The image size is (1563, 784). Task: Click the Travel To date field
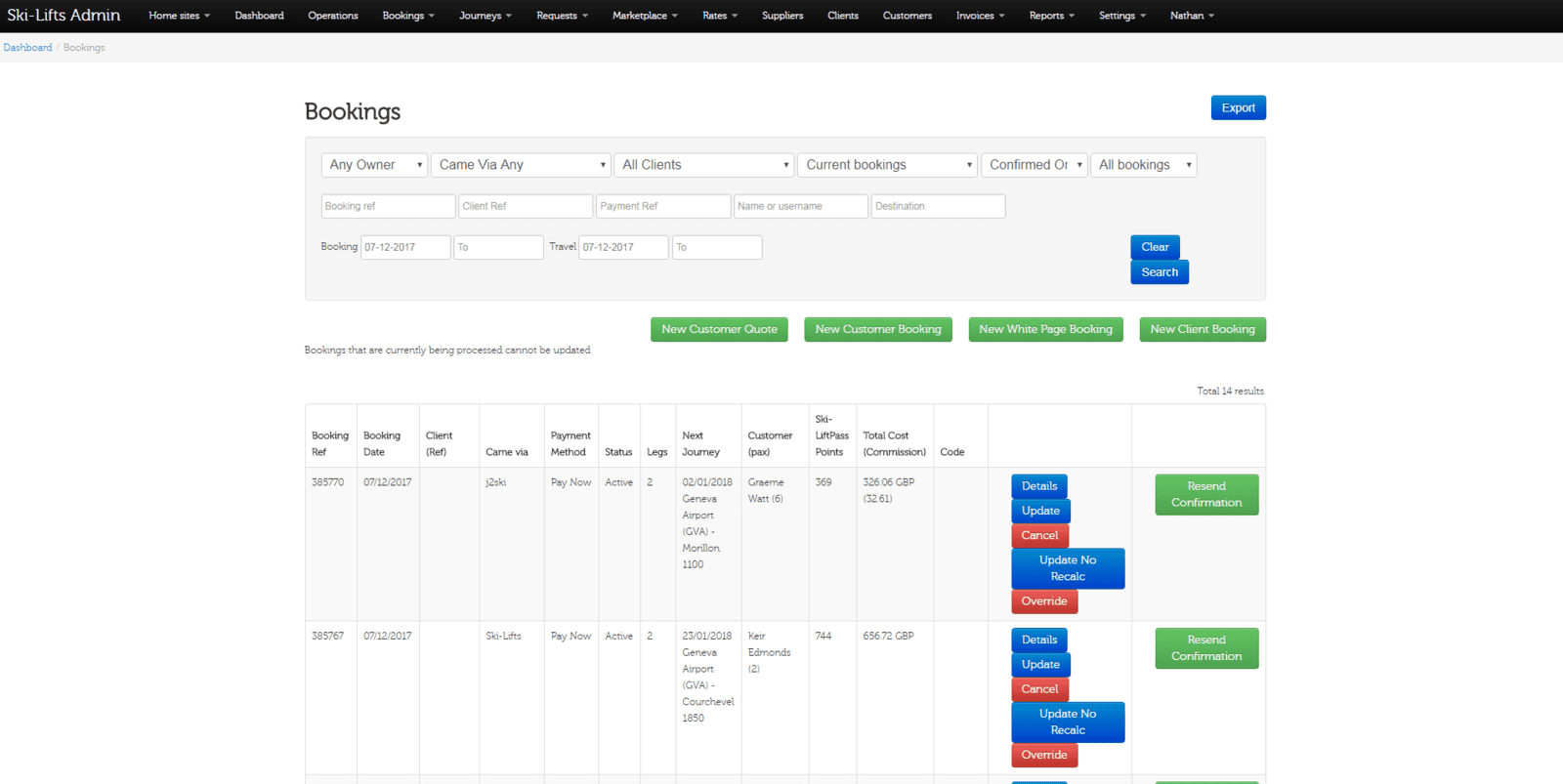(x=717, y=247)
